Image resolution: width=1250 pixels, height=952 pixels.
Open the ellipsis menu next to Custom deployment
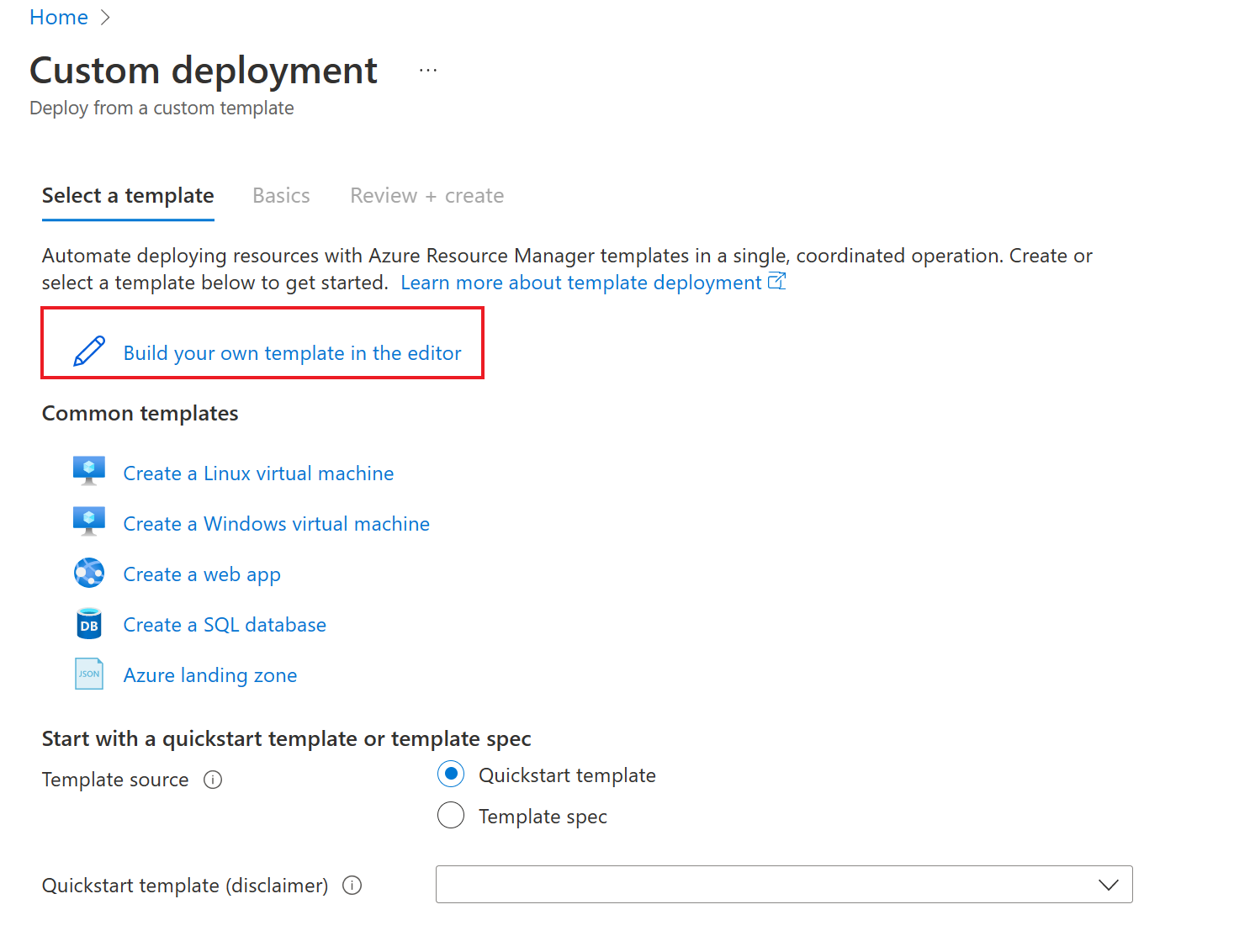pyautogui.click(x=428, y=69)
